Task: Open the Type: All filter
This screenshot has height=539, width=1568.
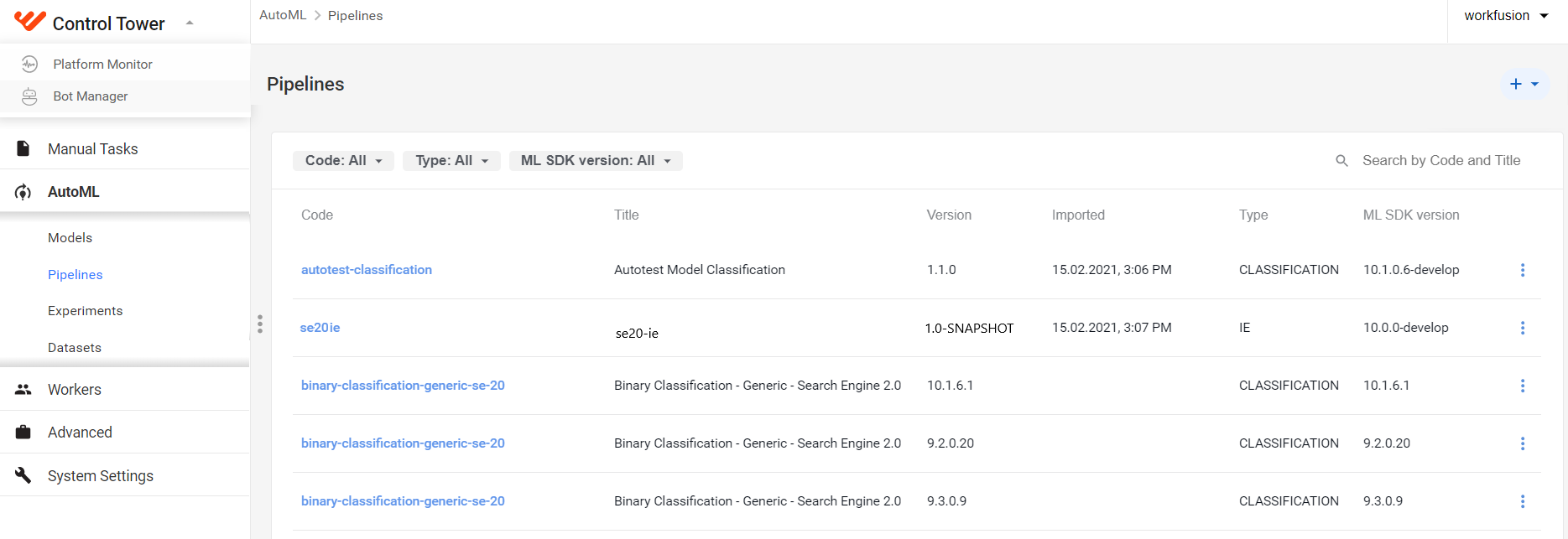Action: point(451,160)
